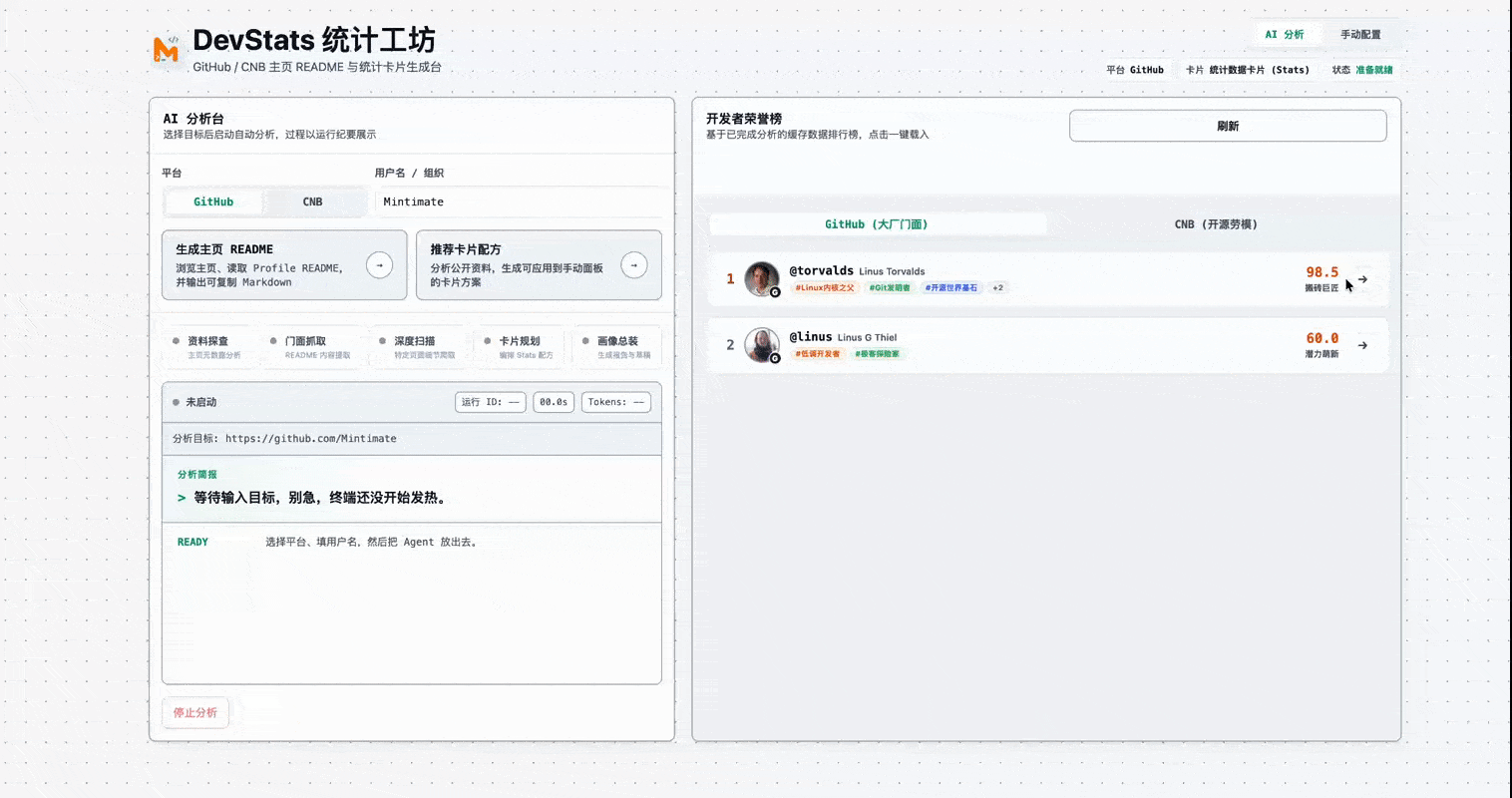Click the #极客探险家 tag

click(x=877, y=353)
